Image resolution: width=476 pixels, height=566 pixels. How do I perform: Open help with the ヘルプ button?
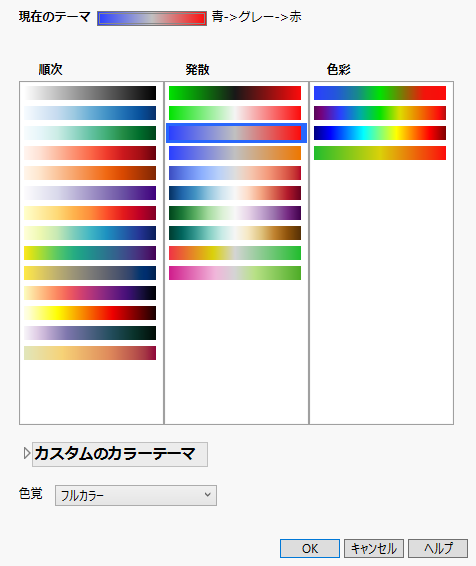438,548
